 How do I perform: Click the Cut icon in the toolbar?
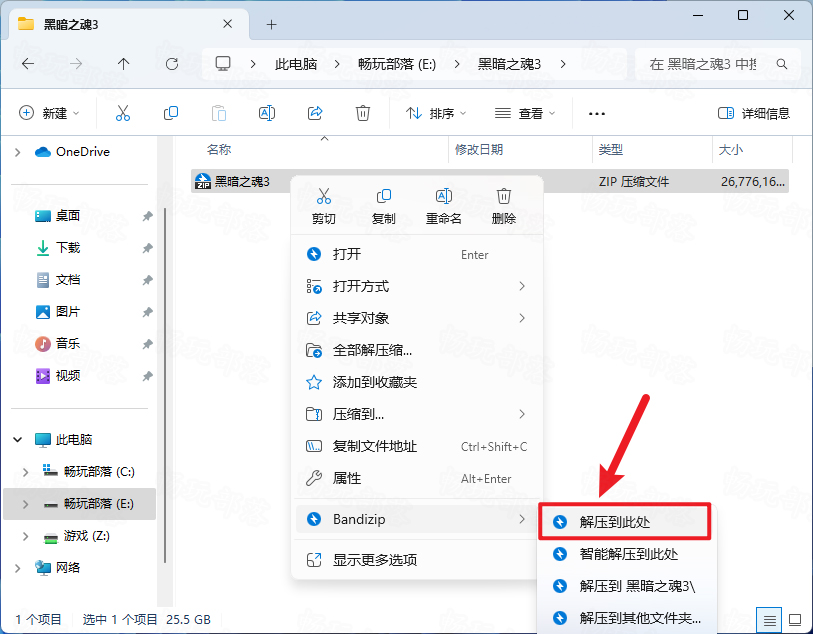(123, 113)
